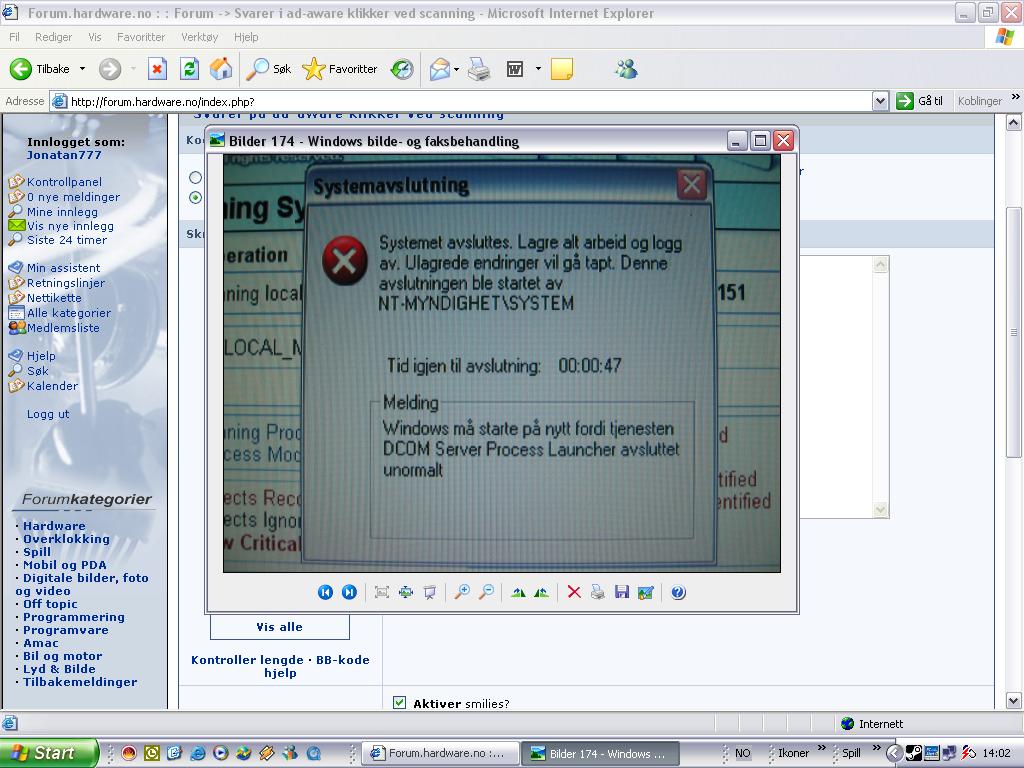The image size is (1024, 768).
Task: Open Kontrollpanel link
Action: click(64, 182)
